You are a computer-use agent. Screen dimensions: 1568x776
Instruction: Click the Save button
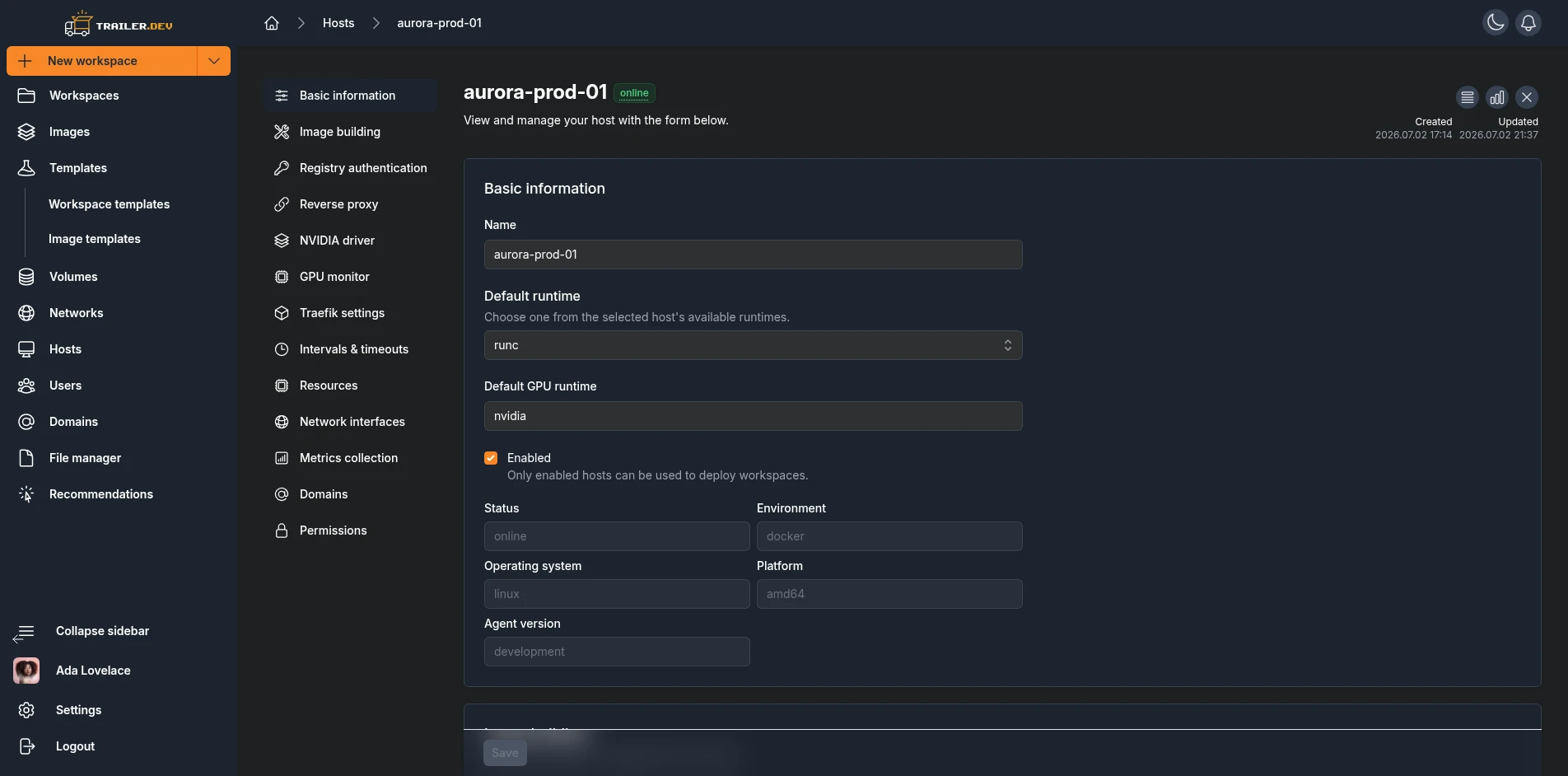click(x=505, y=753)
